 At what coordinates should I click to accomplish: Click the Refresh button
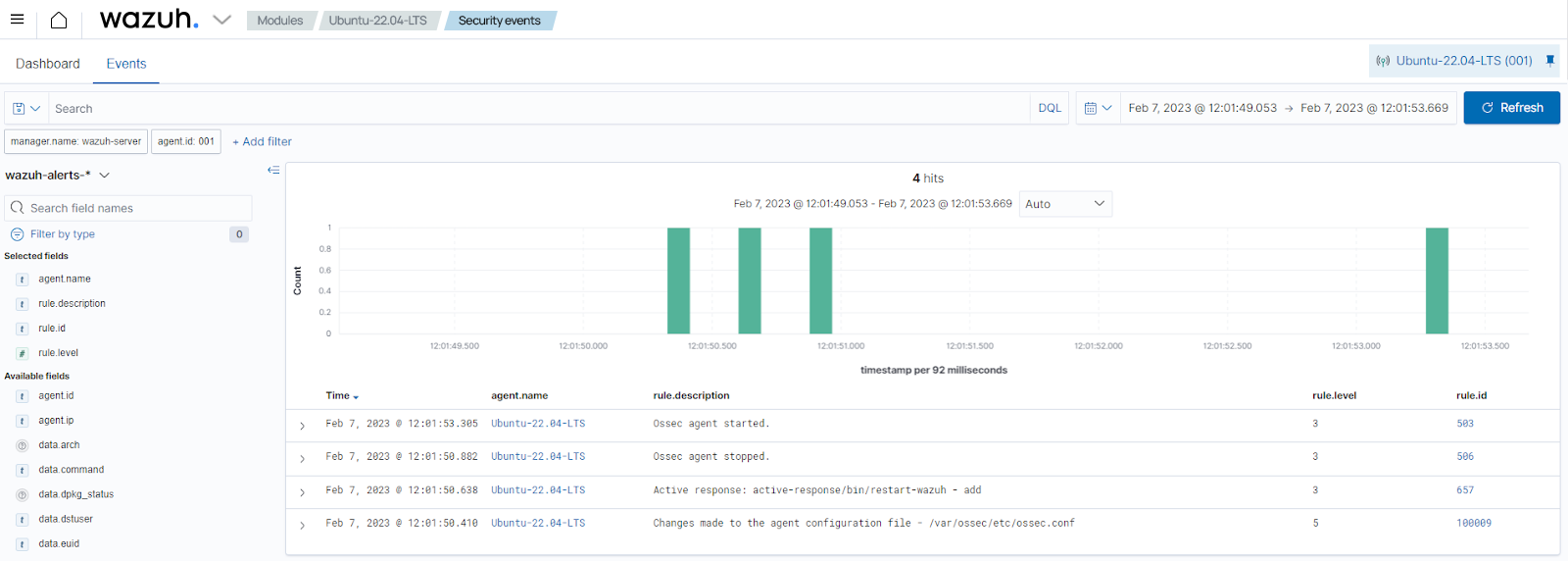click(x=1511, y=108)
